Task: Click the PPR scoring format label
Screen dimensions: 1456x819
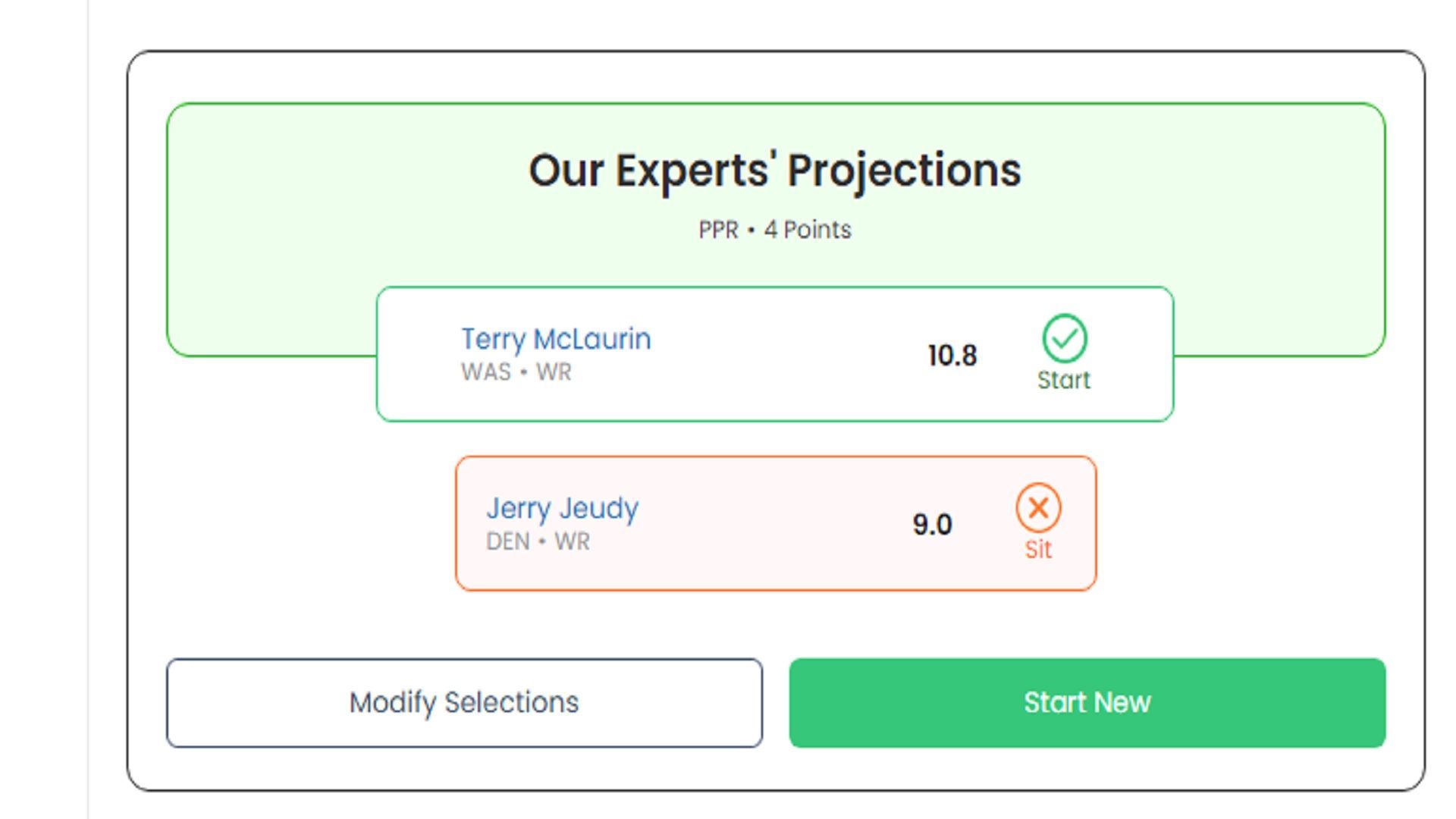Action: [x=717, y=230]
